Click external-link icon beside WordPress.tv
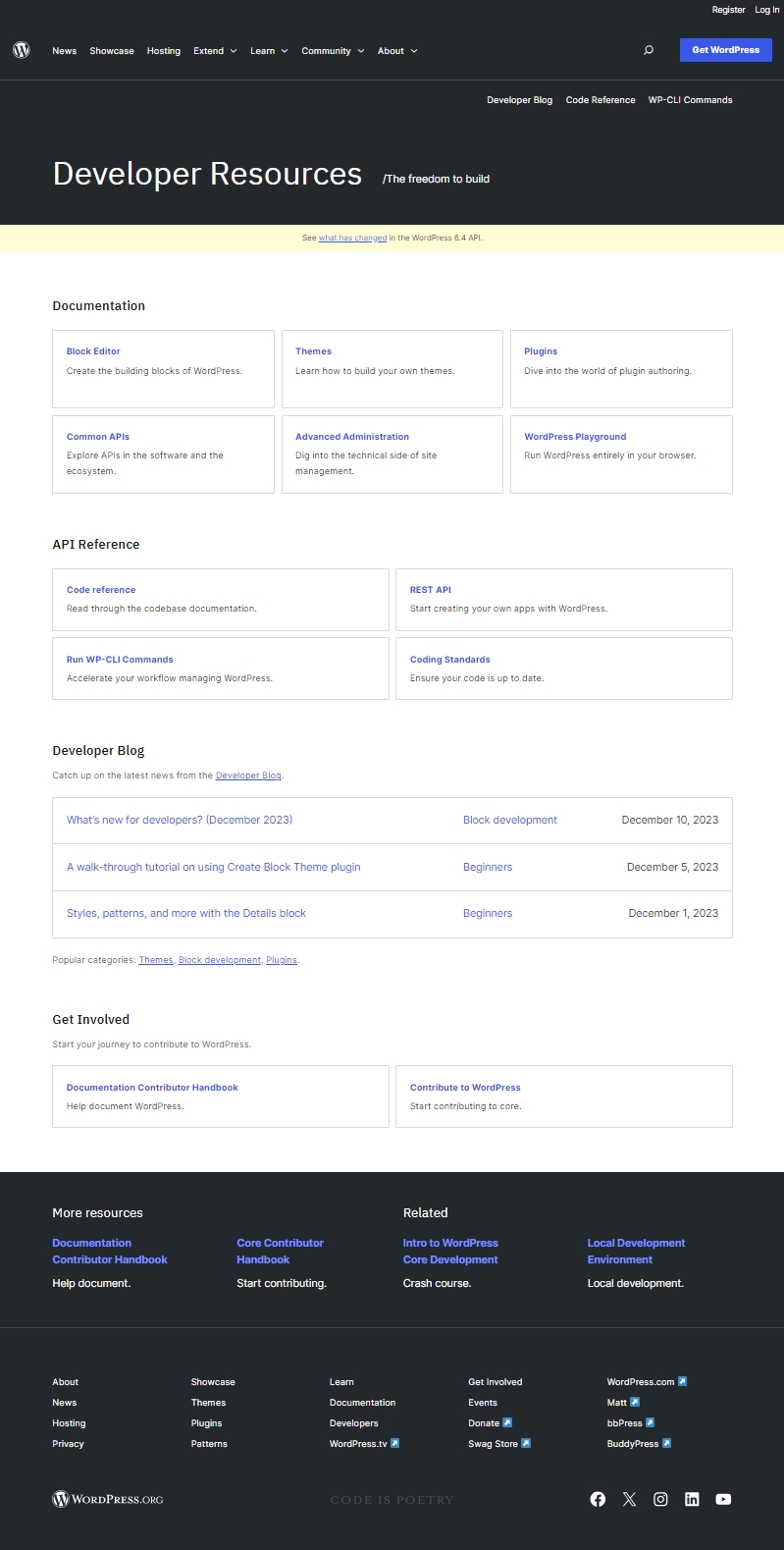Screen dimensions: 784x1550 coord(394,1443)
